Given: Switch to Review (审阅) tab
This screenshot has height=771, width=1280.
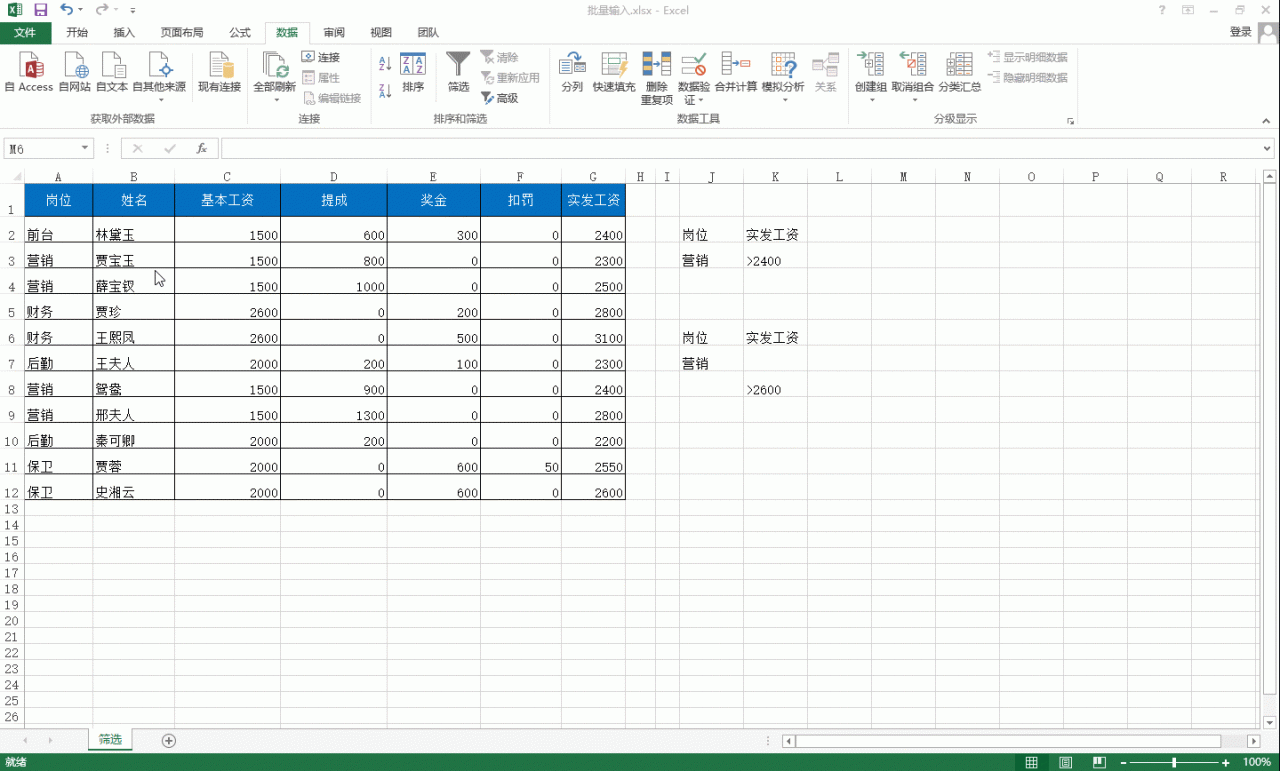Looking at the screenshot, I should (334, 33).
